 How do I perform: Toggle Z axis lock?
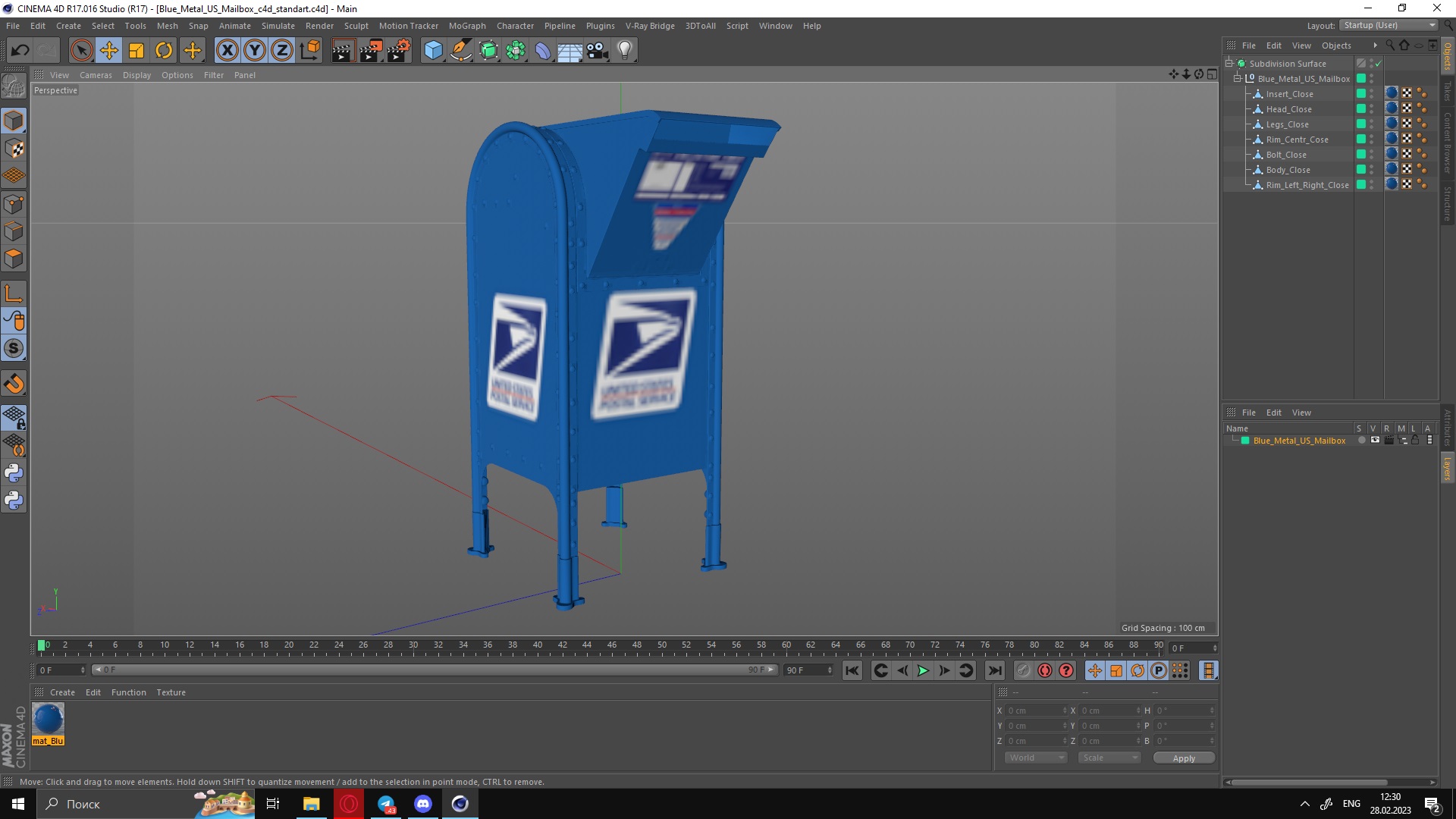tap(282, 51)
